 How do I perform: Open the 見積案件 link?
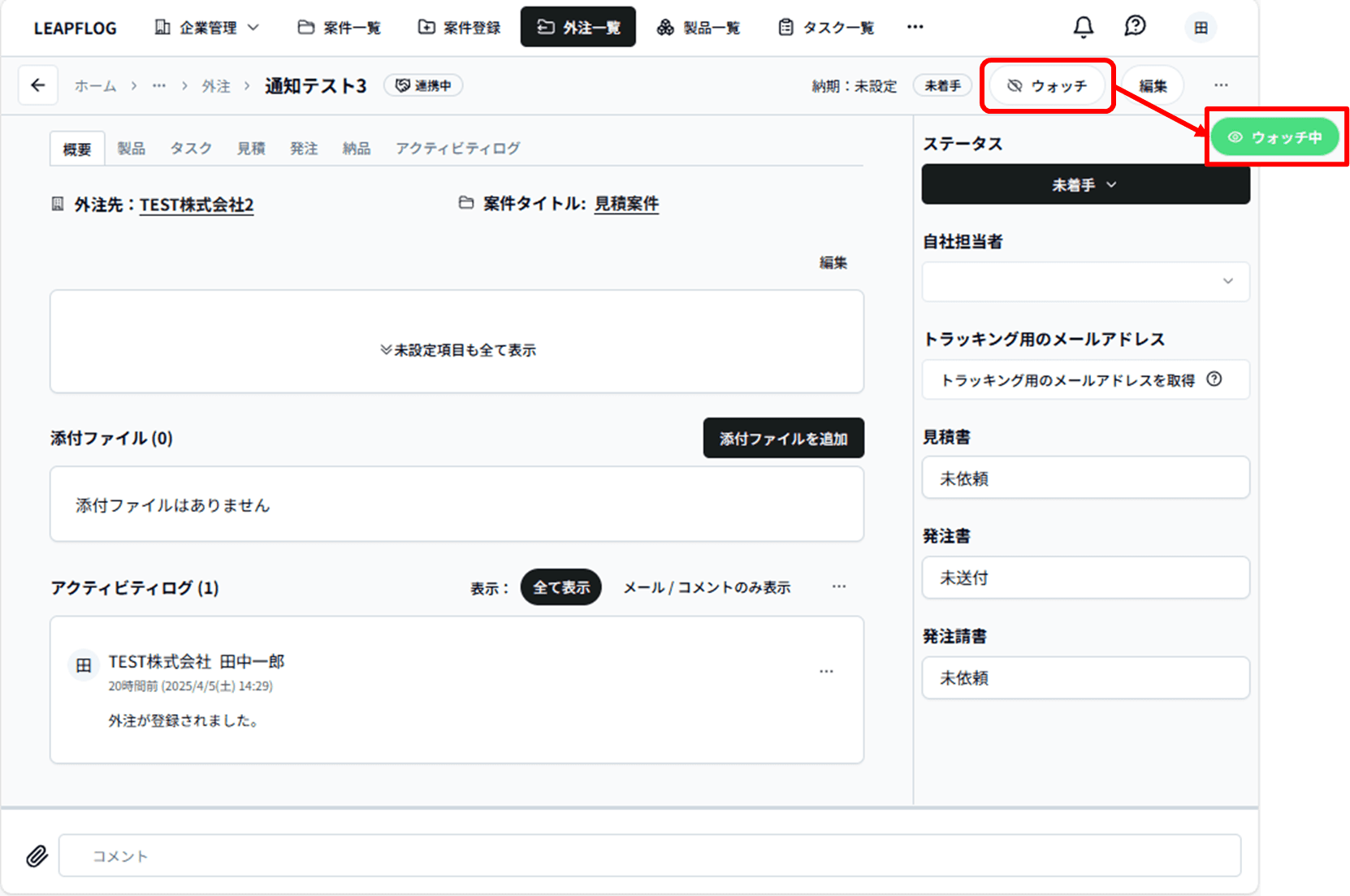[x=626, y=204]
